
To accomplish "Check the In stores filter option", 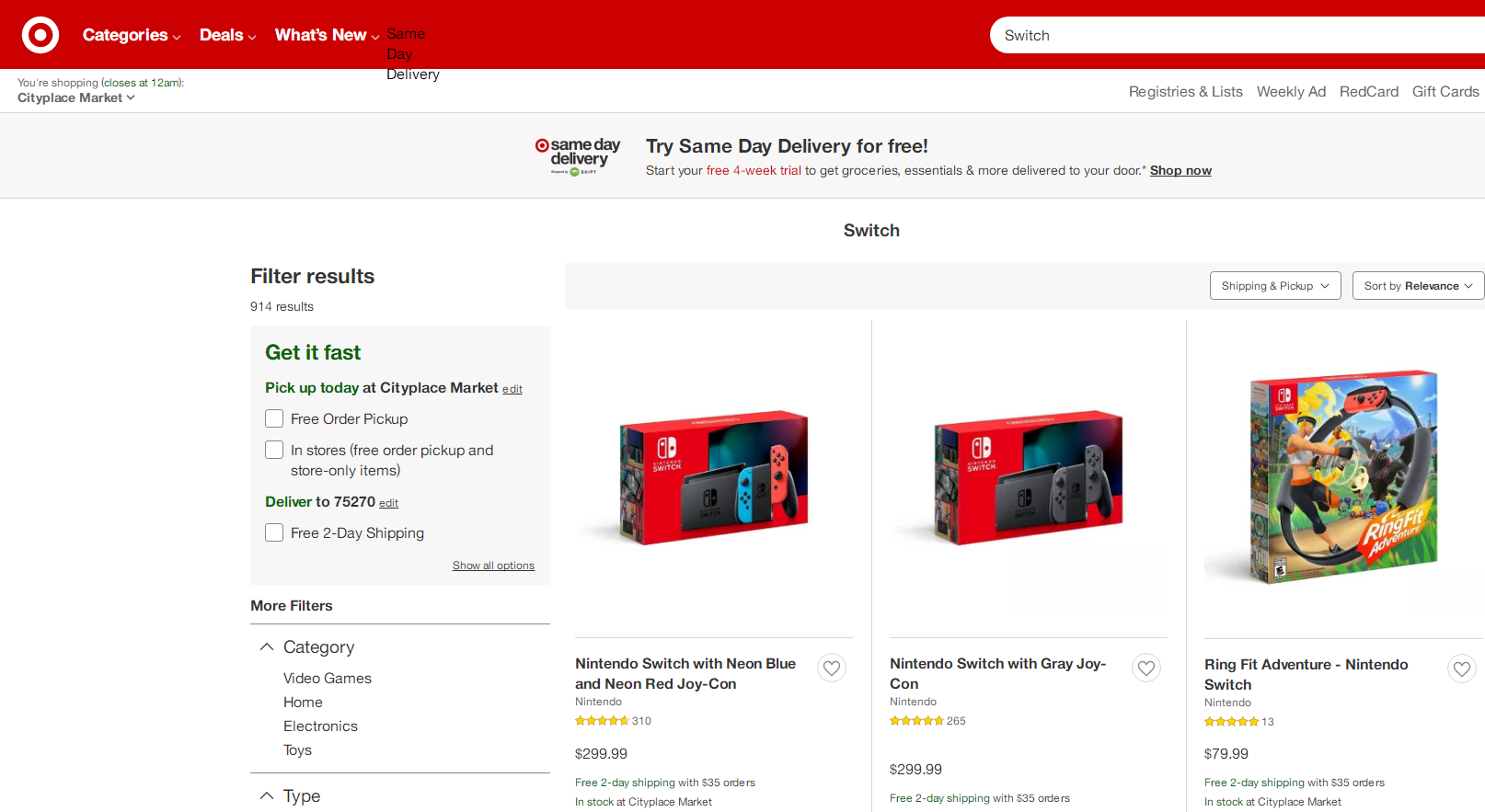I will click(274, 451).
